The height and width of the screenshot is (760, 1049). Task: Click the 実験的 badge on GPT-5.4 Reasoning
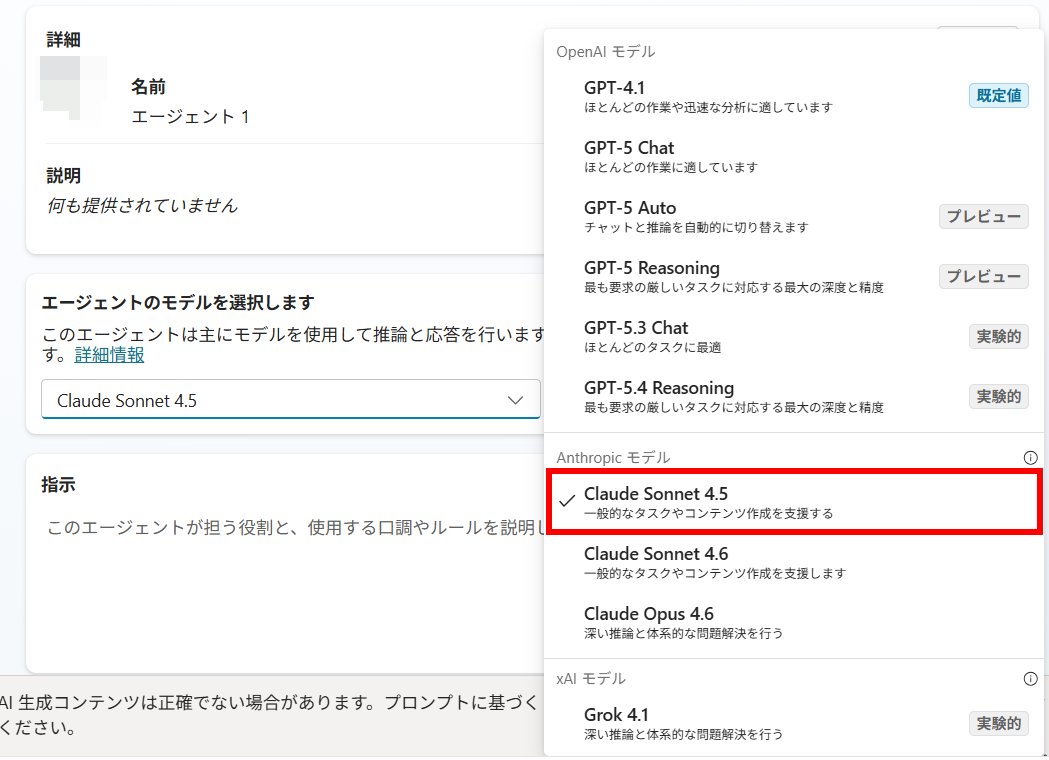point(998,396)
